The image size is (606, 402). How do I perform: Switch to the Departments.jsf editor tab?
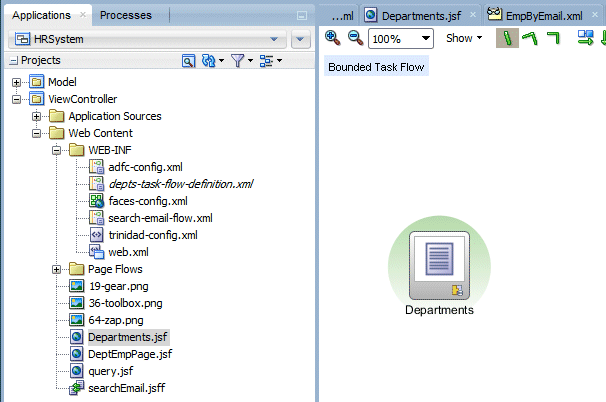(421, 16)
